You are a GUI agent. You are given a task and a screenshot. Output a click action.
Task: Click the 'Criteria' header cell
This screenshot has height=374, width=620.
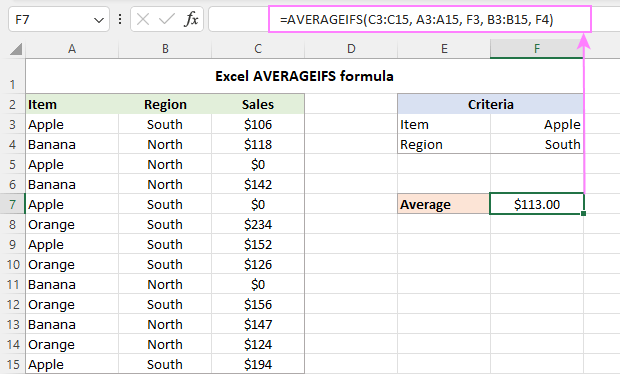tap(490, 104)
